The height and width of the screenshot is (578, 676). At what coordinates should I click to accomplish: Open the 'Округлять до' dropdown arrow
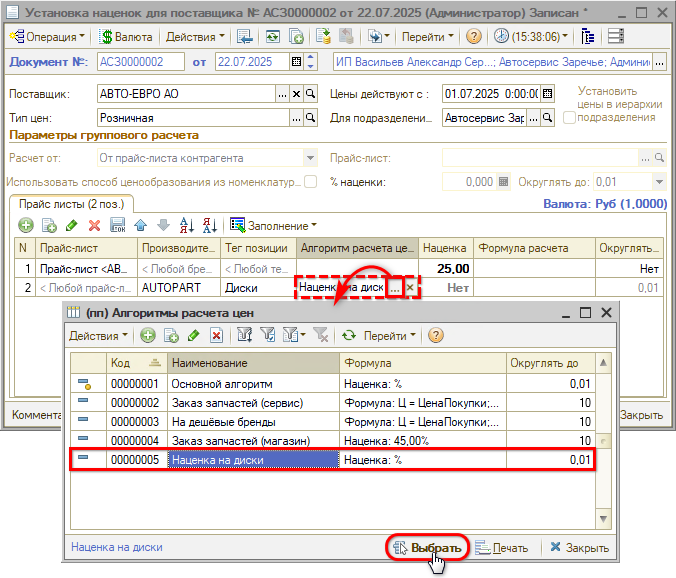pyautogui.click(x=659, y=182)
